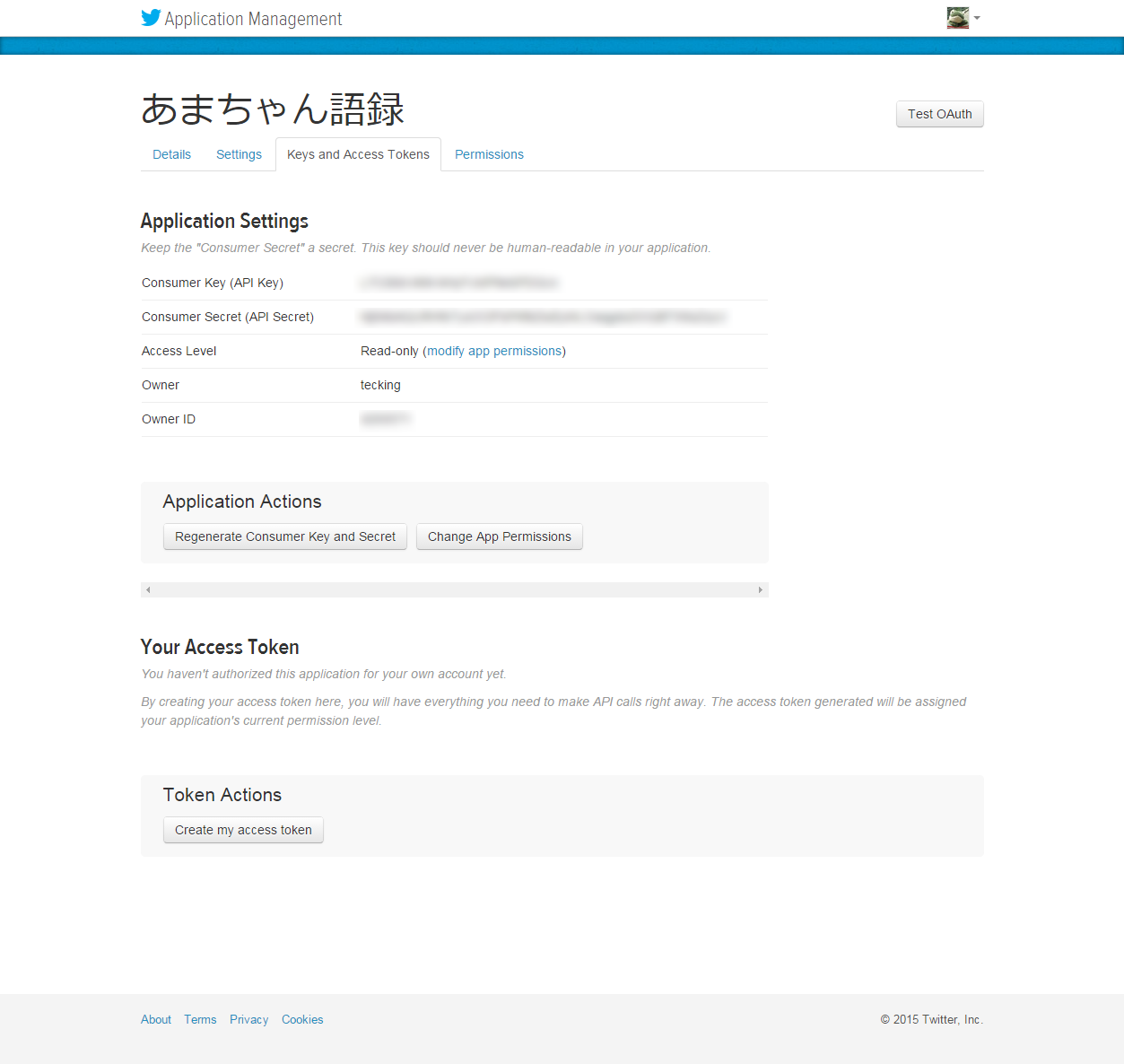Click the blurred Owner ID value

pos(386,419)
